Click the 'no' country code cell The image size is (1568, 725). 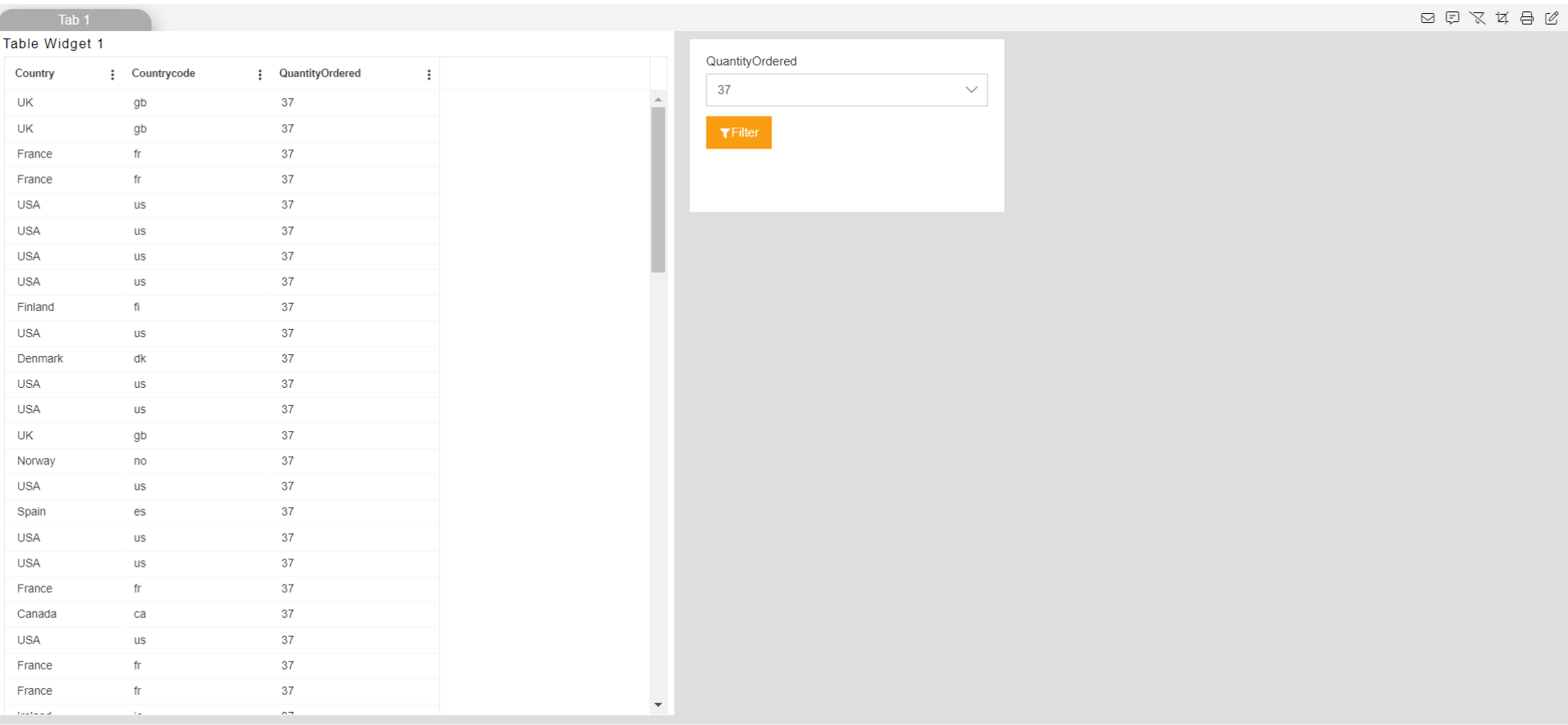click(x=140, y=461)
